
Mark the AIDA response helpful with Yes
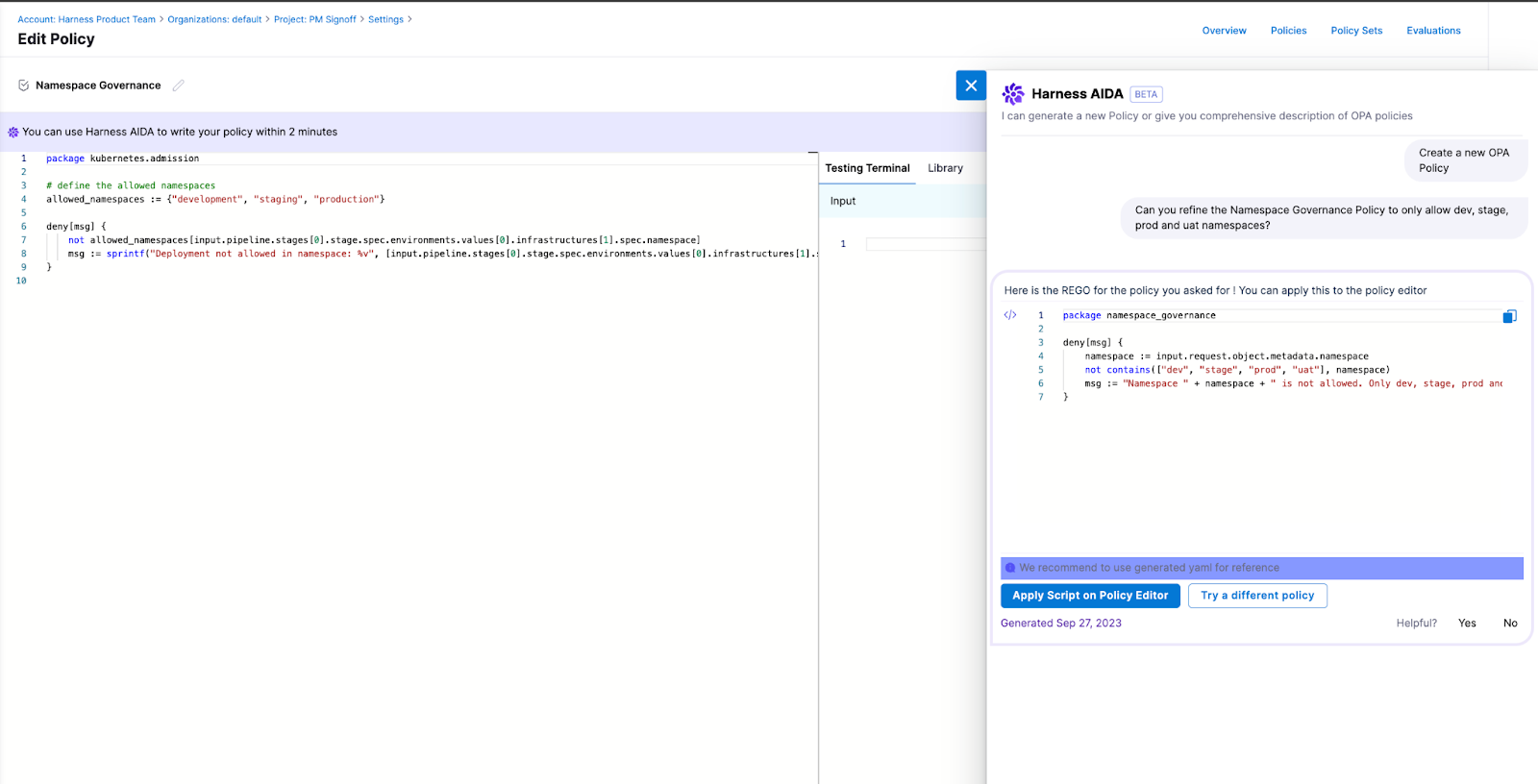(1467, 624)
